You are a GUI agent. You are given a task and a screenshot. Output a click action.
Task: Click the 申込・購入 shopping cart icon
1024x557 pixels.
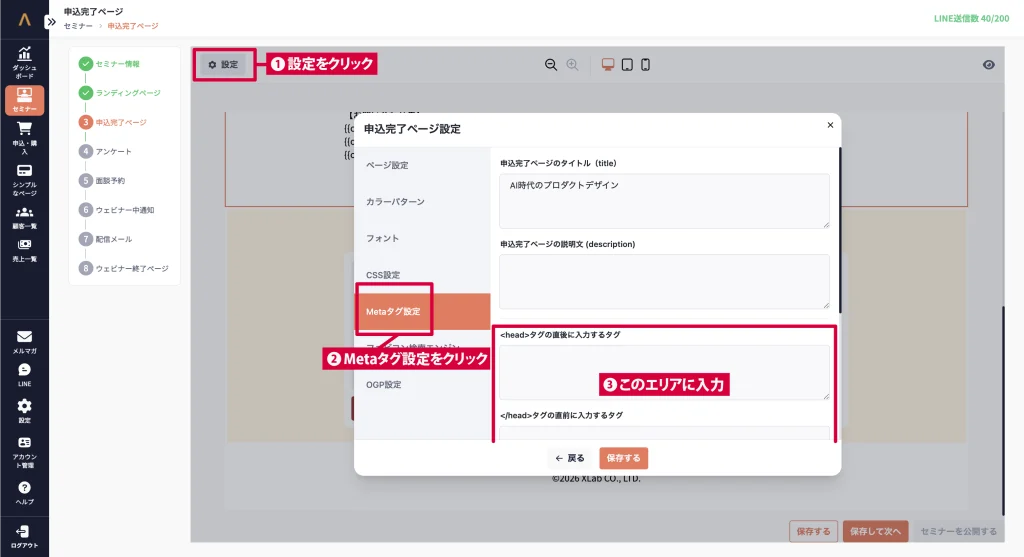tap(24, 133)
